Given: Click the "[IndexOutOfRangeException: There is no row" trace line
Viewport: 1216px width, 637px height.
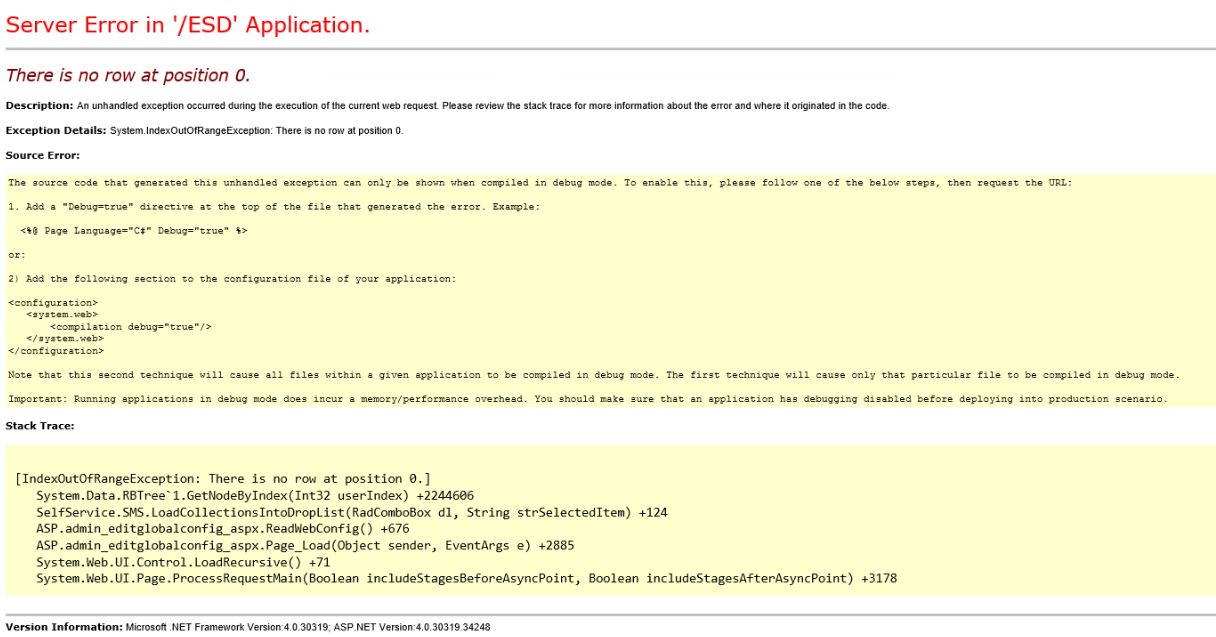Looking at the screenshot, I should (x=223, y=479).
